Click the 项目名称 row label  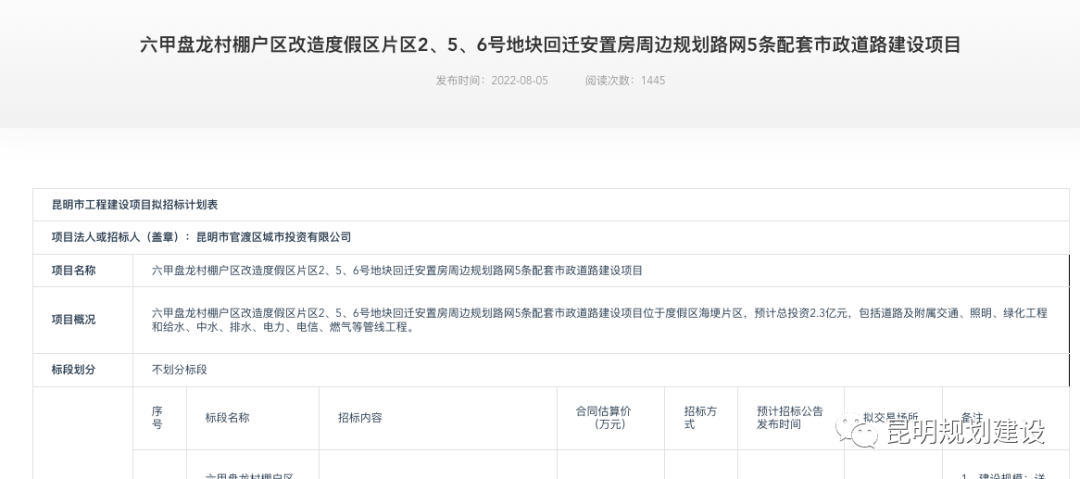pyautogui.click(x=74, y=271)
